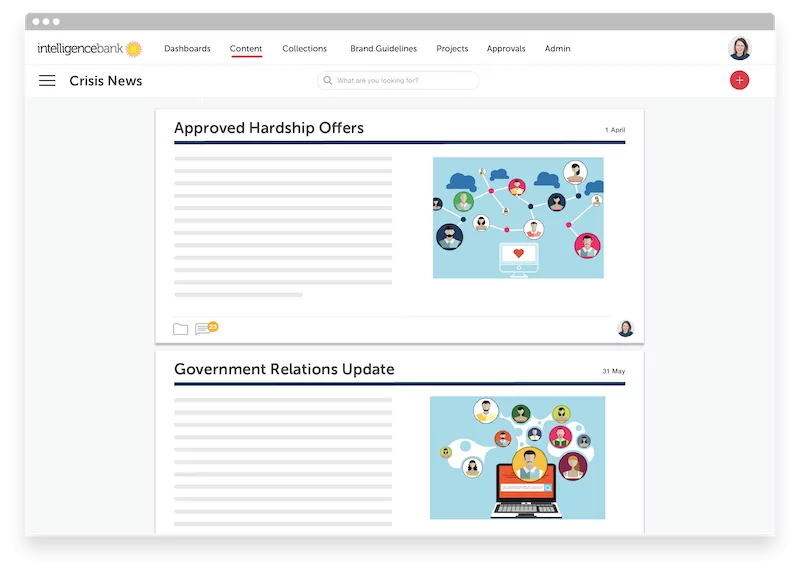Switch to Brand Guidelines tab
The height and width of the screenshot is (572, 800).
pos(383,48)
